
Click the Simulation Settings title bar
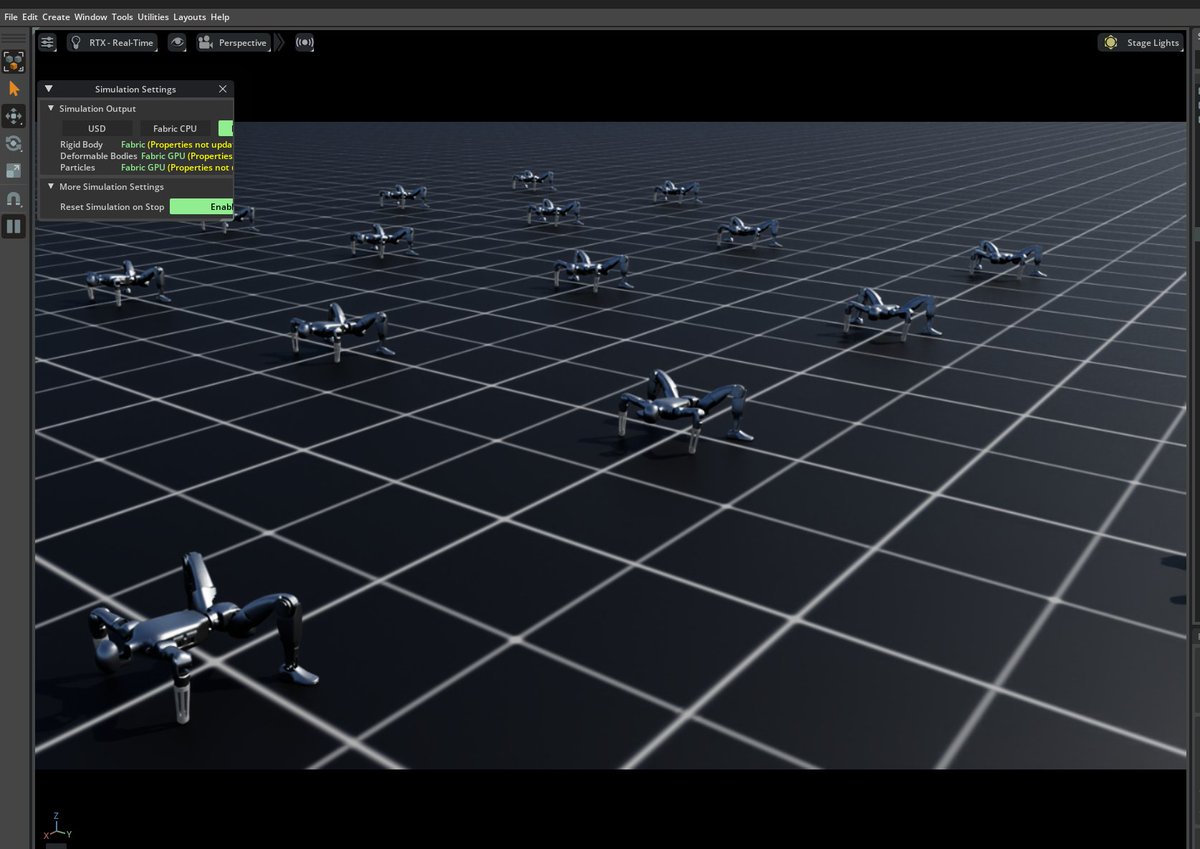pyautogui.click(x=135, y=89)
